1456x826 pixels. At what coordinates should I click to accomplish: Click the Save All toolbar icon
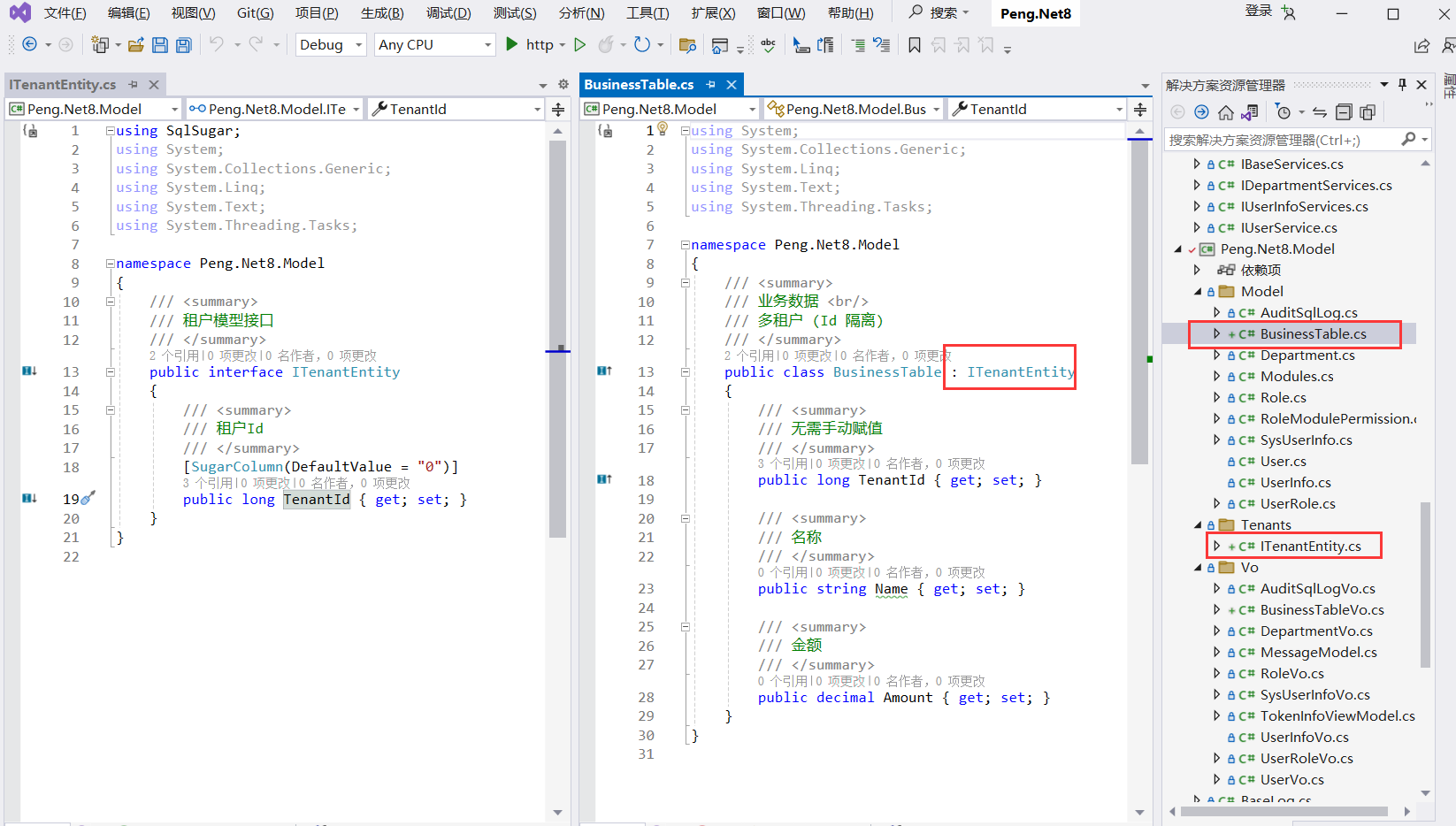click(x=183, y=44)
